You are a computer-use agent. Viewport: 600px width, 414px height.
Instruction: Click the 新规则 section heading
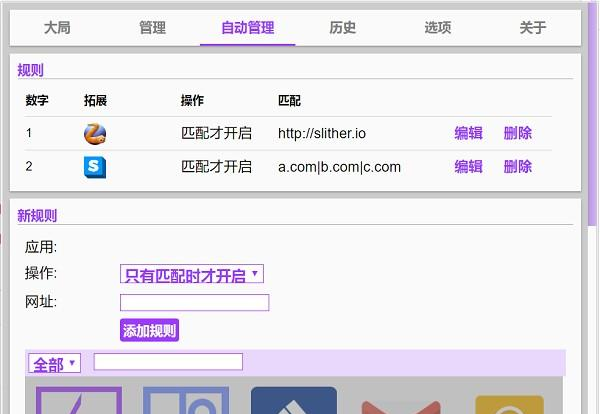pos(37,215)
